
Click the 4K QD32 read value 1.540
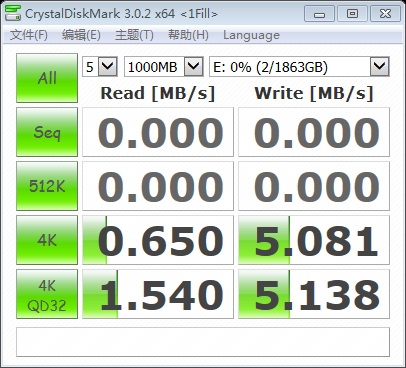158,294
